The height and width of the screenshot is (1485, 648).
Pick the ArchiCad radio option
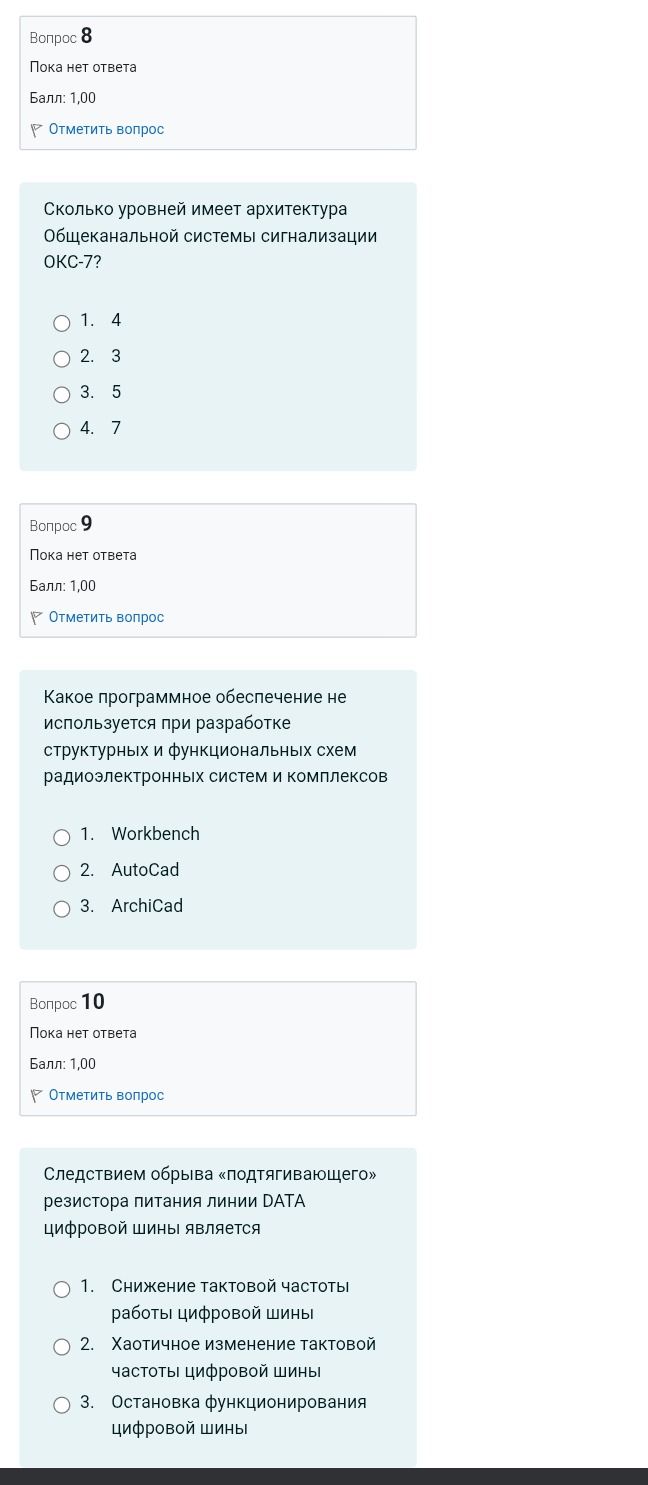pos(63,909)
